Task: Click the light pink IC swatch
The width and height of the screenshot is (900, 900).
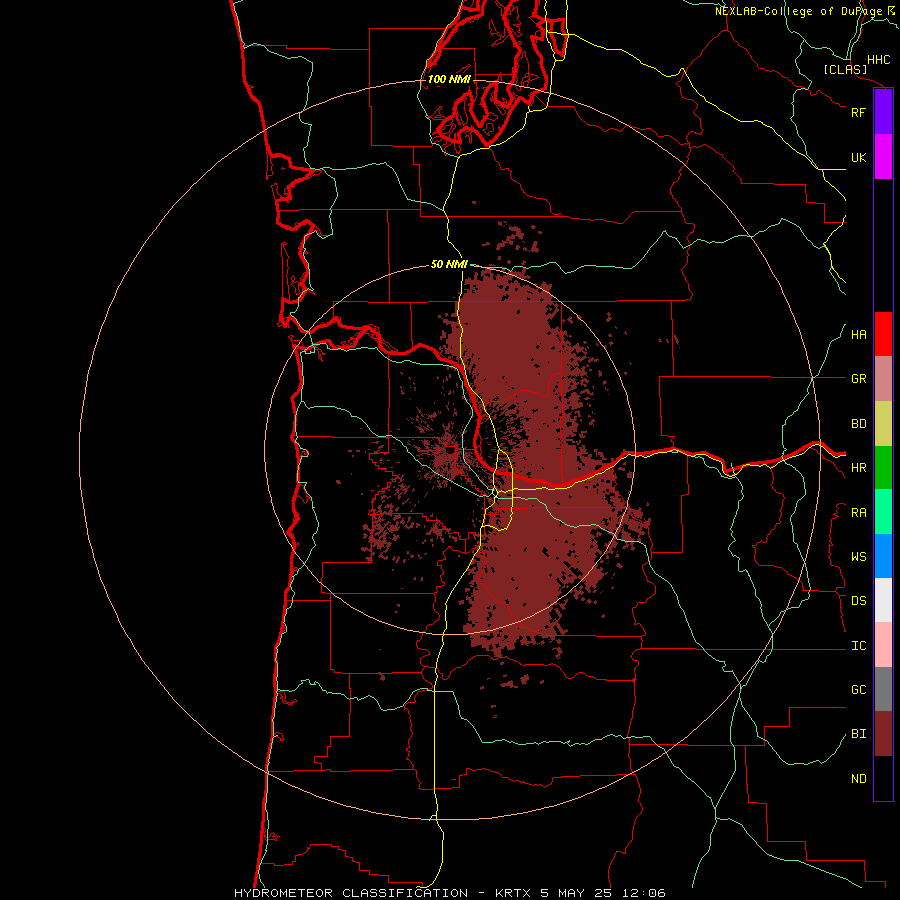Action: pyautogui.click(x=883, y=645)
